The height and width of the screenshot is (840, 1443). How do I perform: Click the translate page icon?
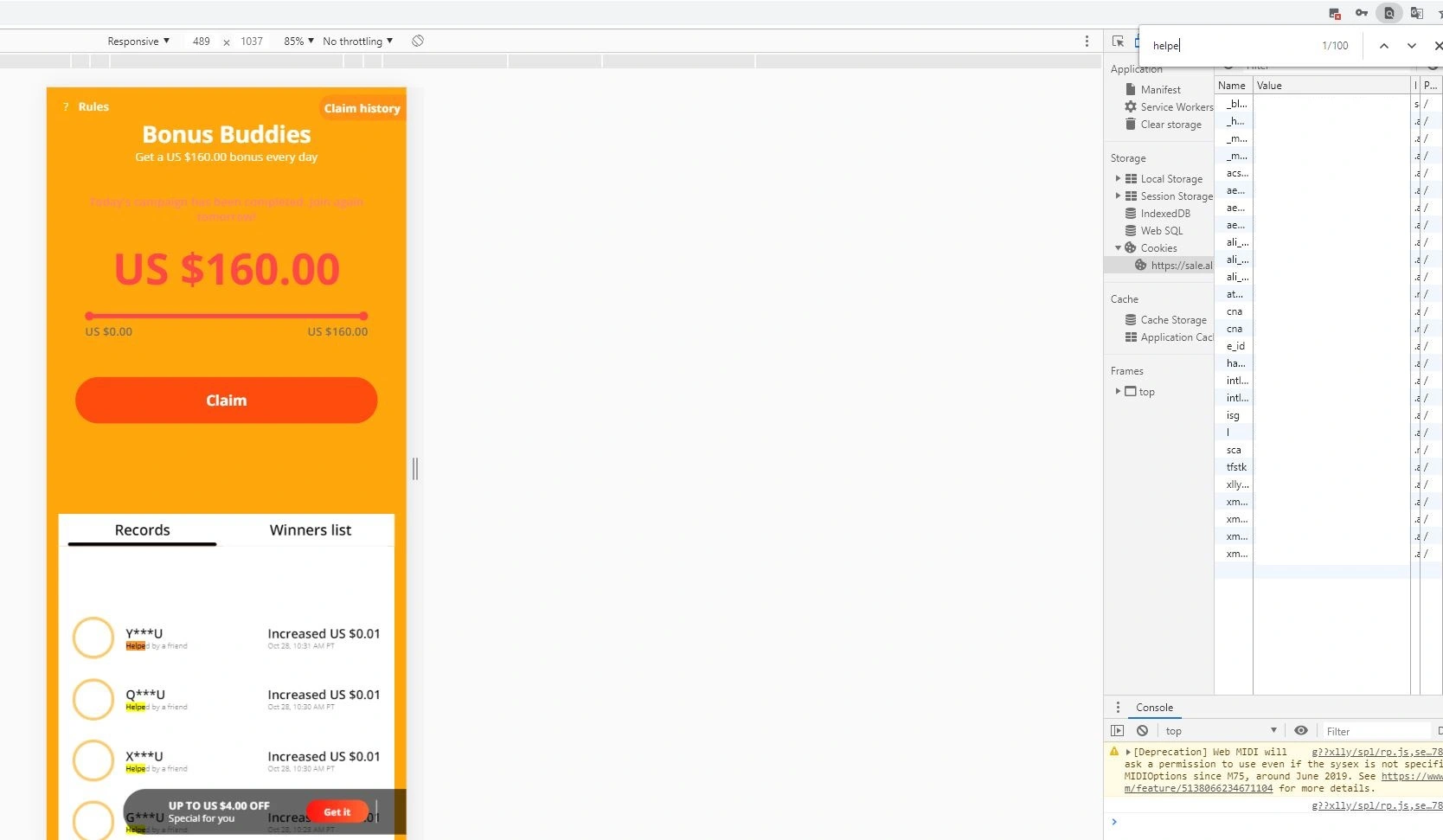click(1417, 13)
